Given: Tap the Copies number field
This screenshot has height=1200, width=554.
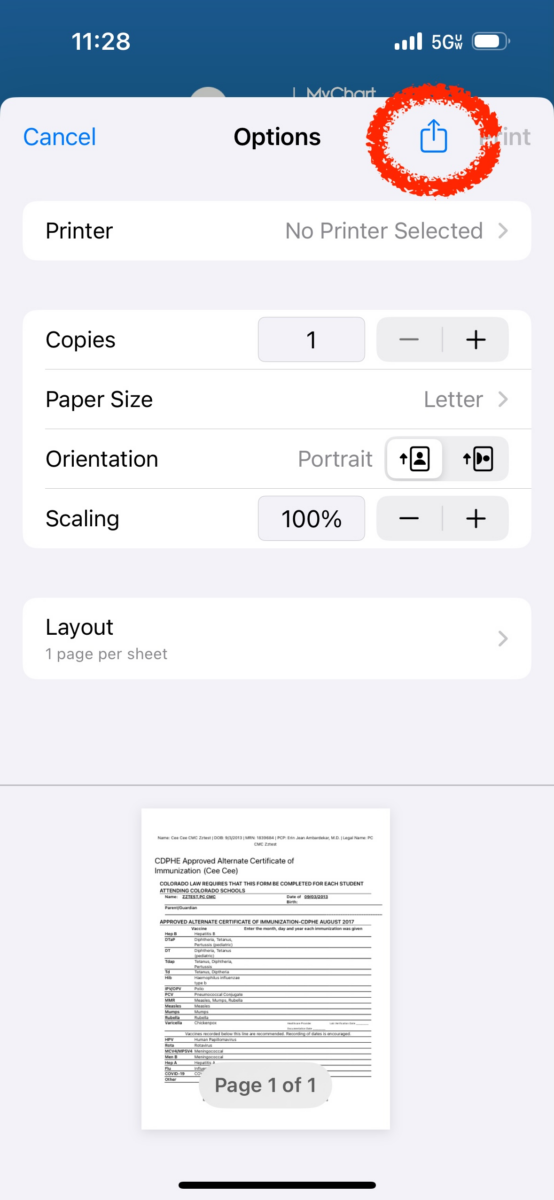Looking at the screenshot, I should 311,340.
